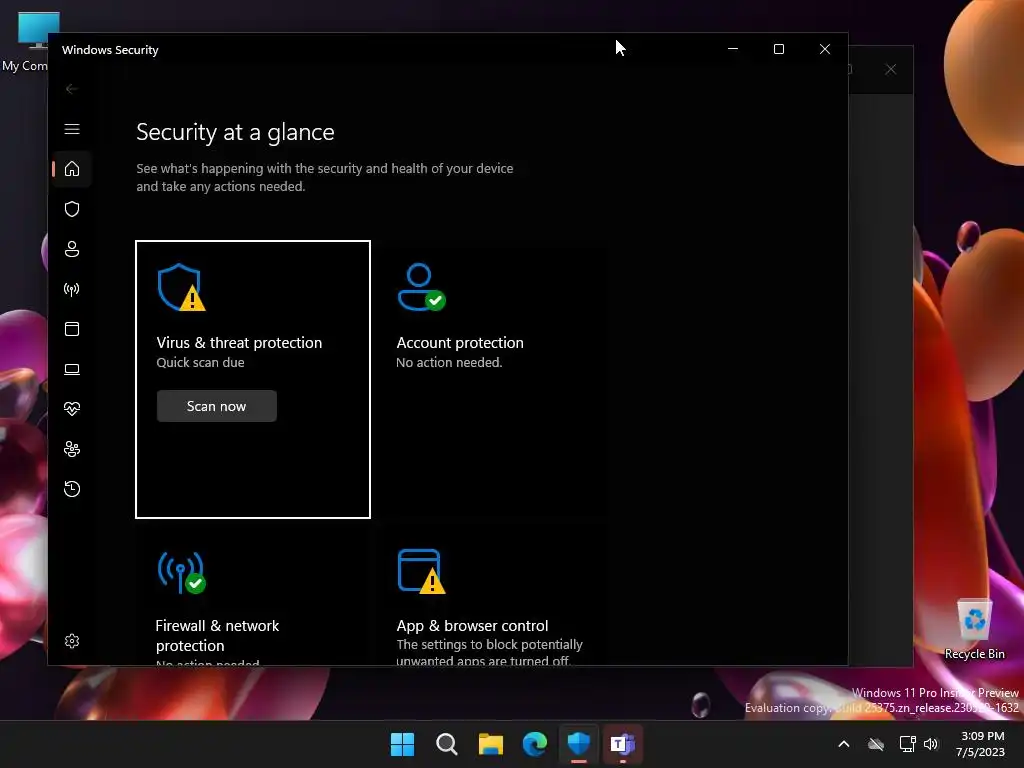This screenshot has height=768, width=1024.
Task: Open Family options sidebar icon
Action: pyautogui.click(x=72, y=449)
